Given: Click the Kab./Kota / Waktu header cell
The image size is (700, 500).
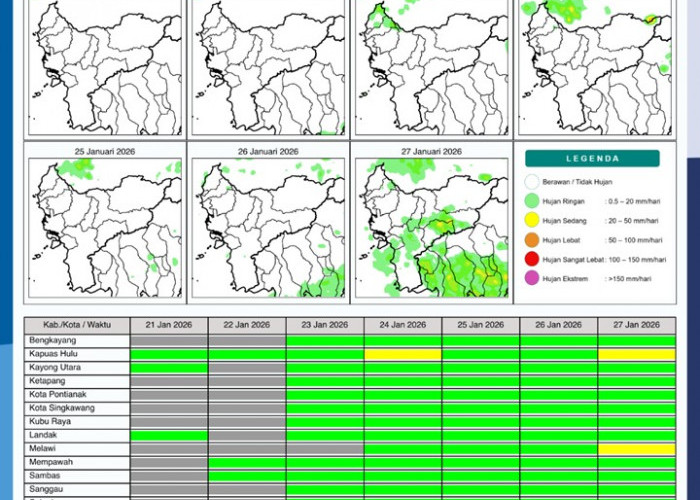Looking at the screenshot, I should coord(77,325).
